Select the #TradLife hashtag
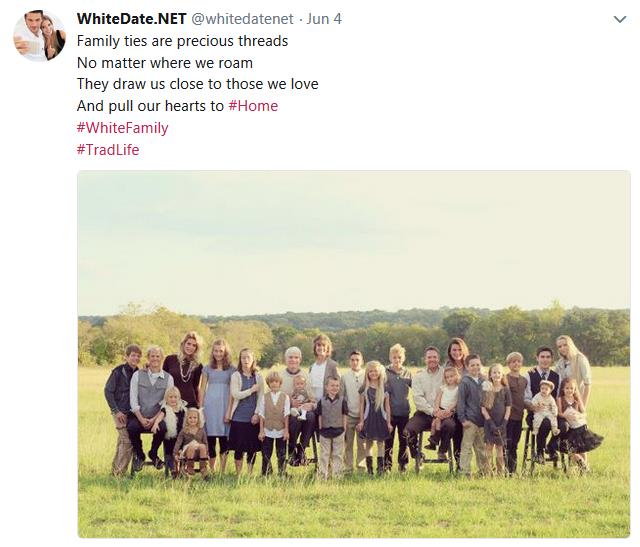 click(x=108, y=149)
